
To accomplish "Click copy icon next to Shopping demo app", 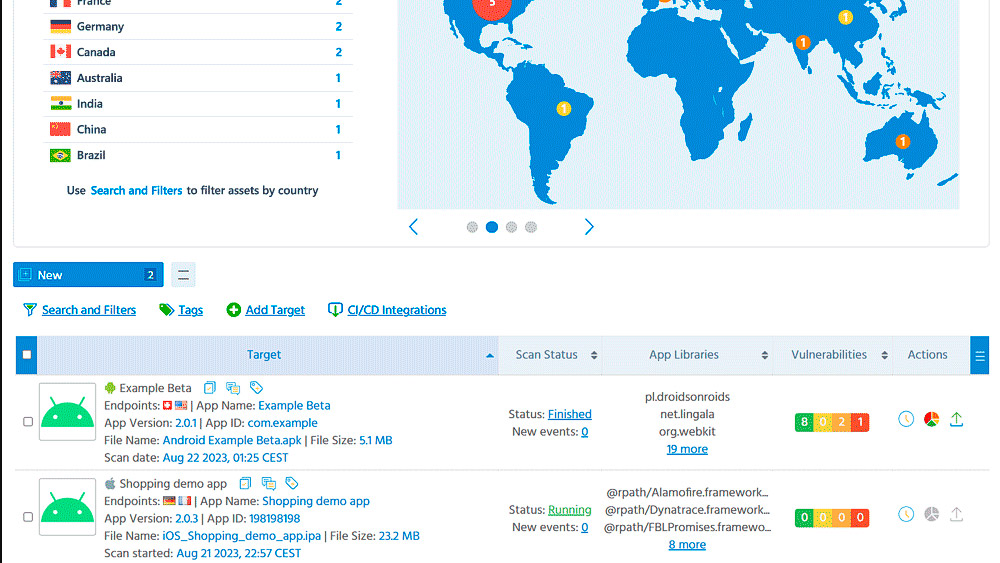I will point(246,484).
